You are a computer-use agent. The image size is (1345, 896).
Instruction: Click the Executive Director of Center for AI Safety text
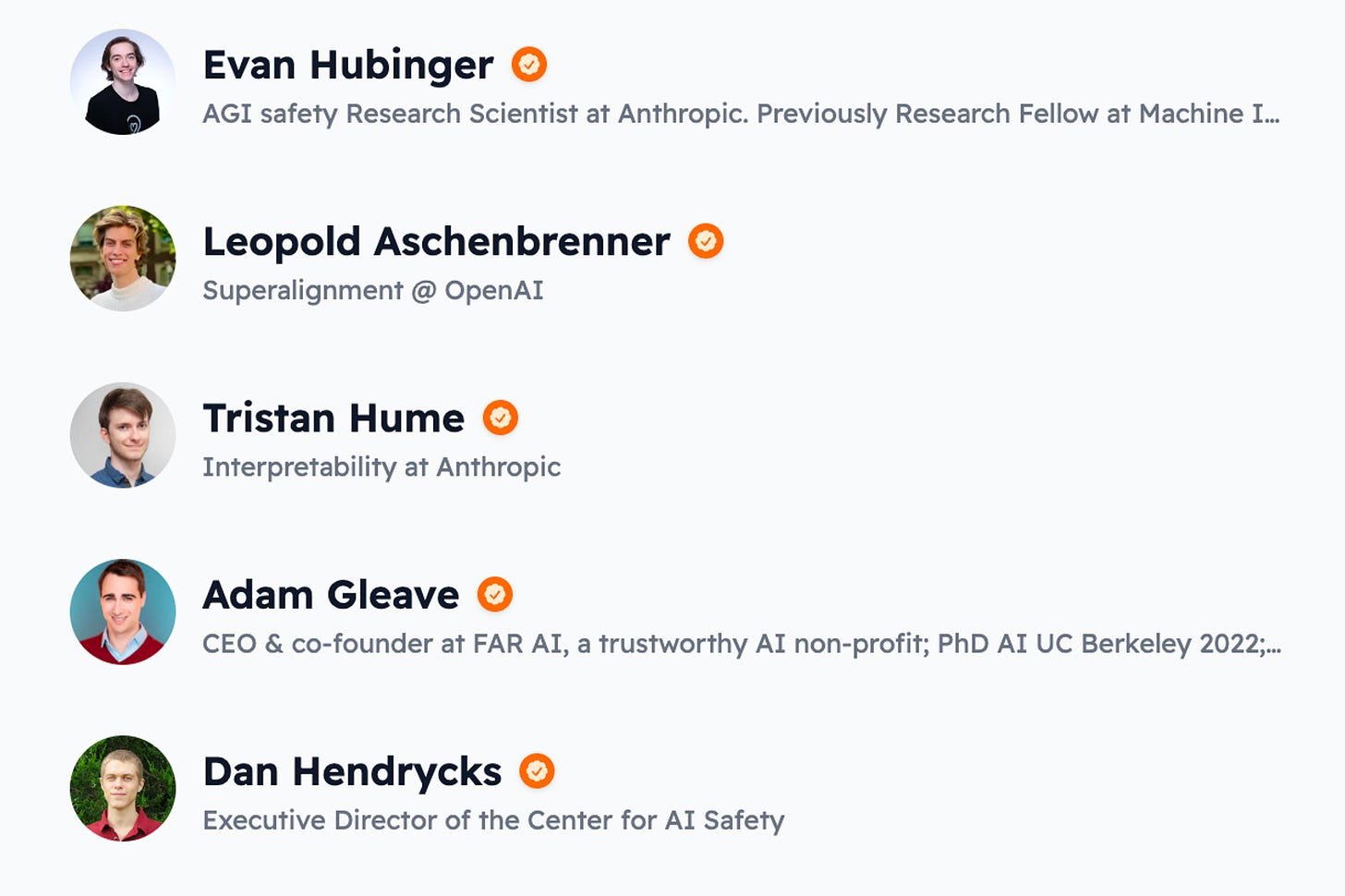click(493, 819)
